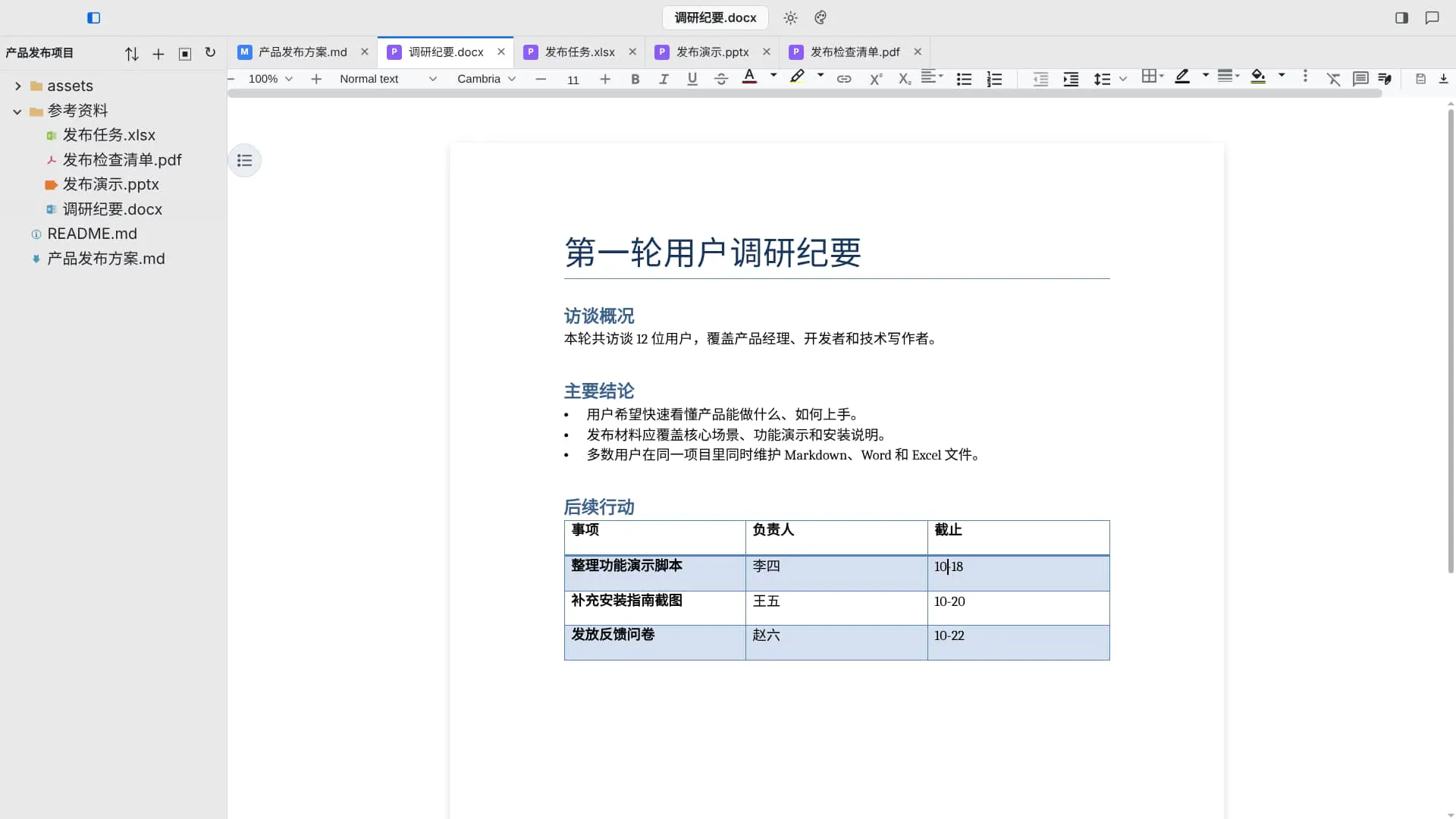Collapse the 参考资料 folder
The width and height of the screenshot is (1456, 819).
17,111
